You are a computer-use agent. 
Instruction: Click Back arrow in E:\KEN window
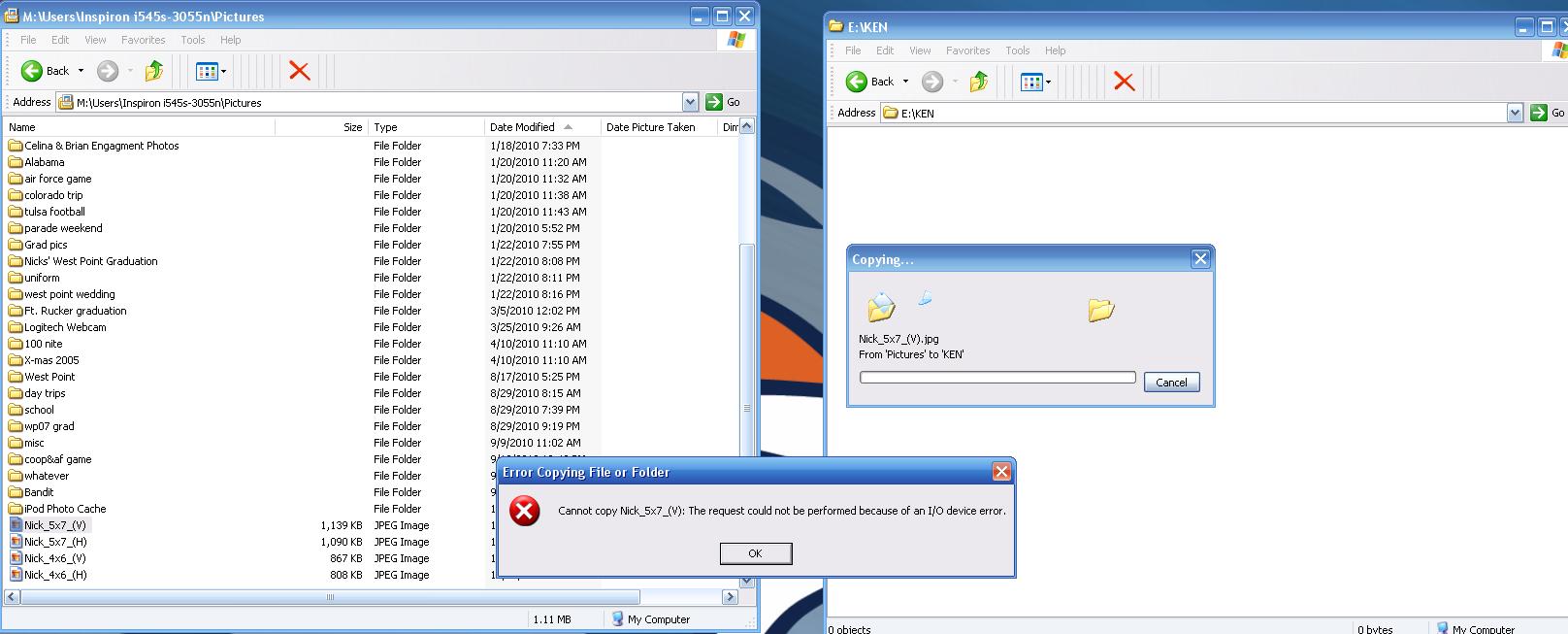[x=857, y=82]
